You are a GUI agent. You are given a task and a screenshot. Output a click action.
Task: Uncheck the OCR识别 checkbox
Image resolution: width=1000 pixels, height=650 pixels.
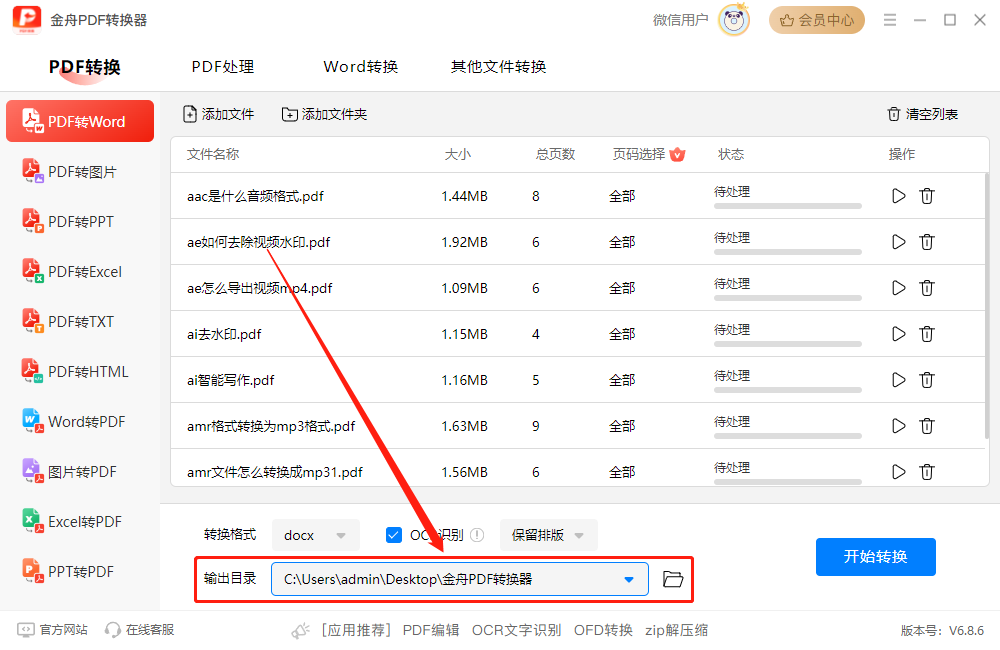click(393, 535)
